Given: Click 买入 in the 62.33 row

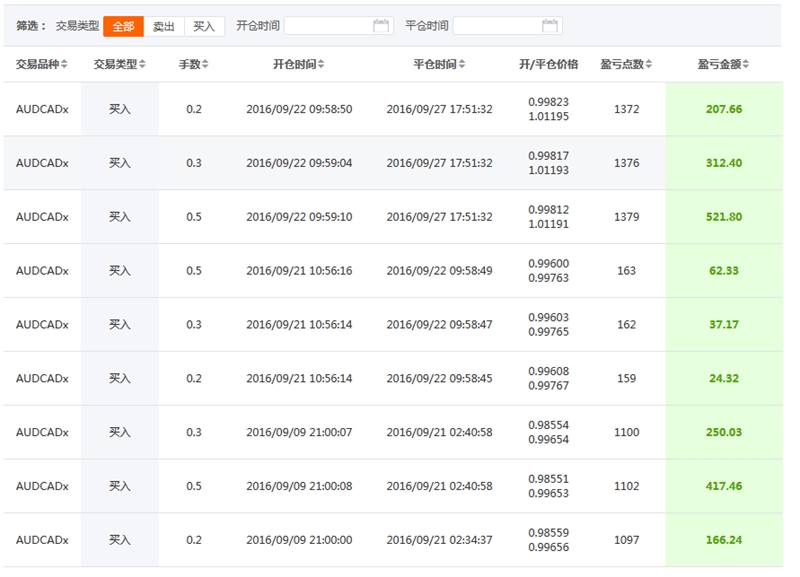Looking at the screenshot, I should tap(119, 271).
